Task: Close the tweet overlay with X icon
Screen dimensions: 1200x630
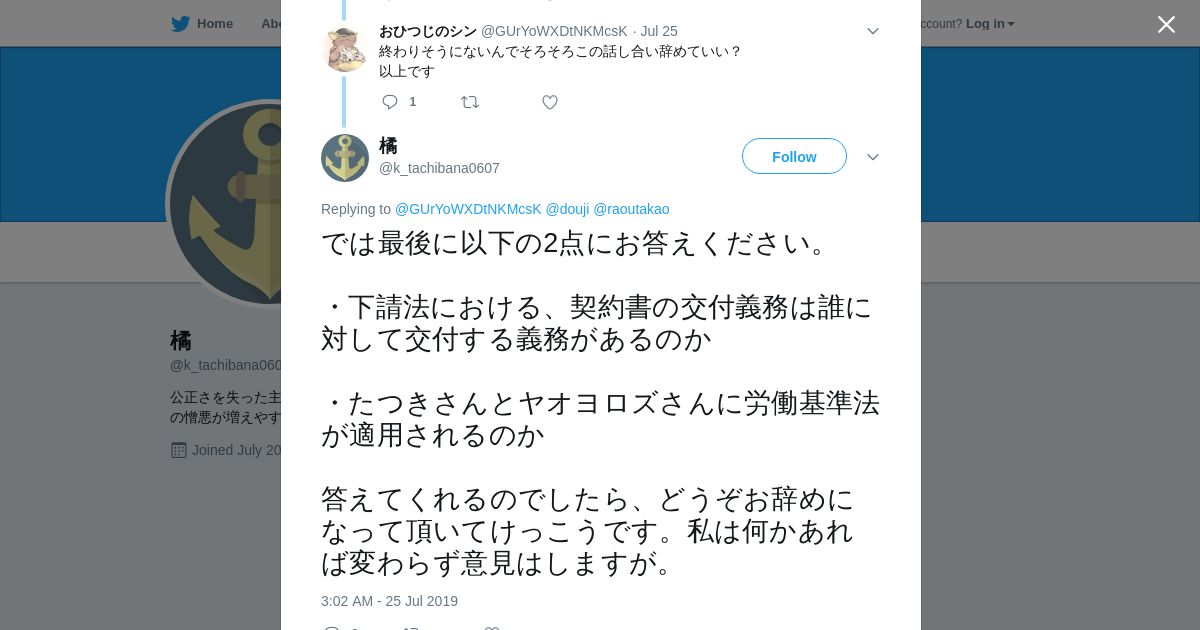Action: coord(1166,24)
